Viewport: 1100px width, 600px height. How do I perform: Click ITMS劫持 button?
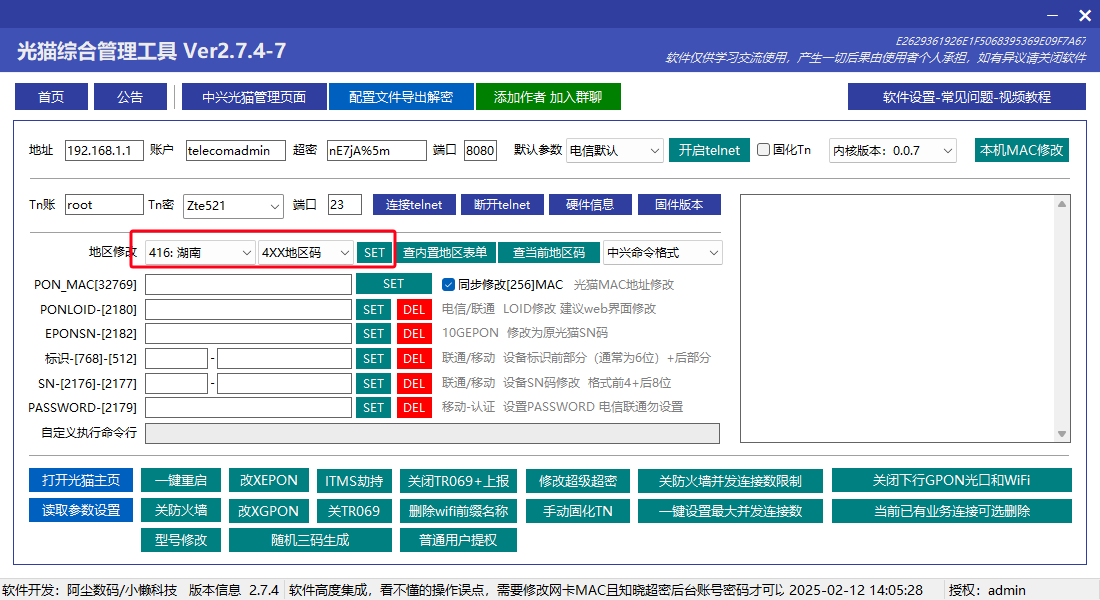click(x=354, y=481)
